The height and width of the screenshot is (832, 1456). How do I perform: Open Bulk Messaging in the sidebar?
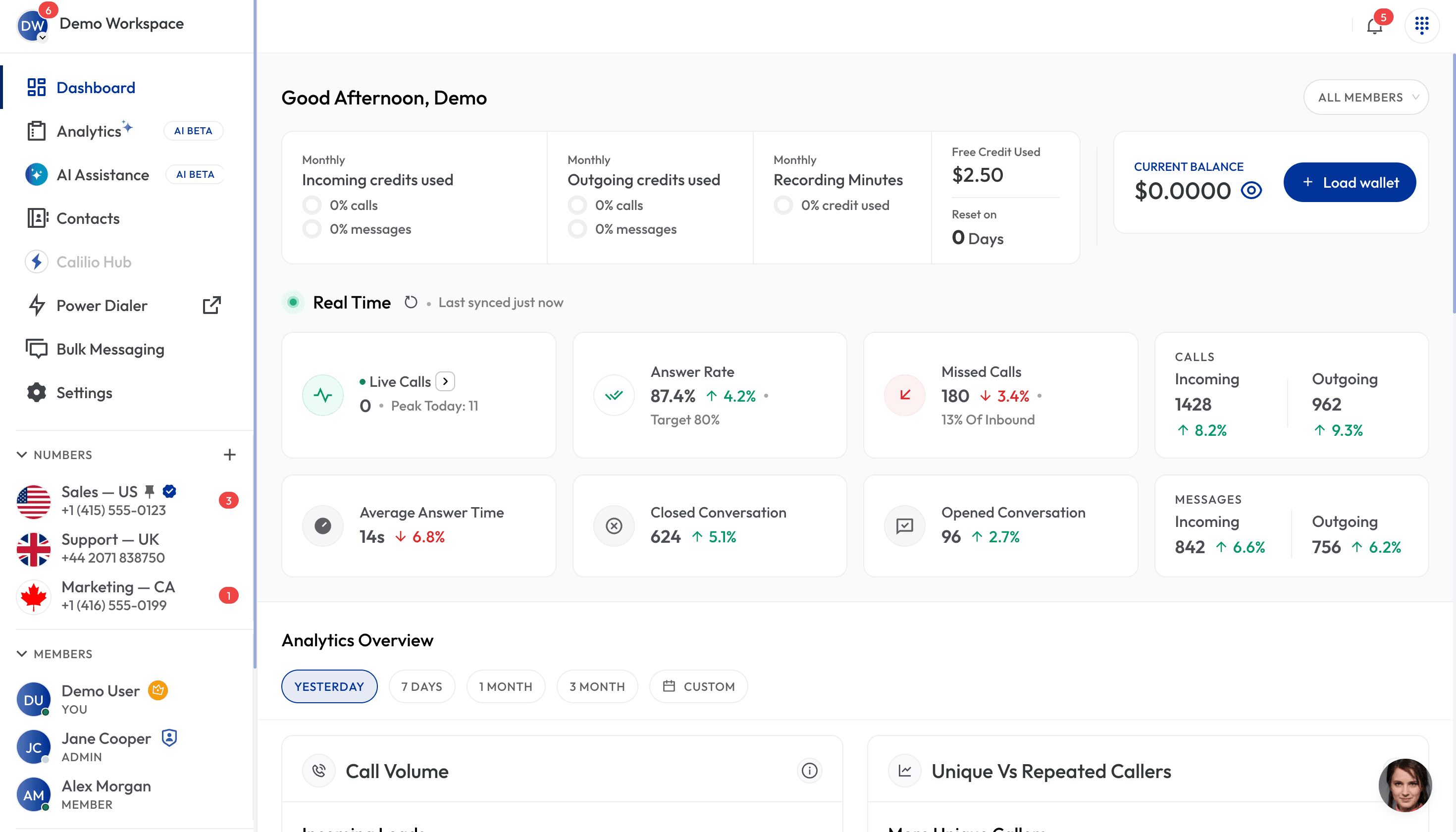pyautogui.click(x=110, y=349)
